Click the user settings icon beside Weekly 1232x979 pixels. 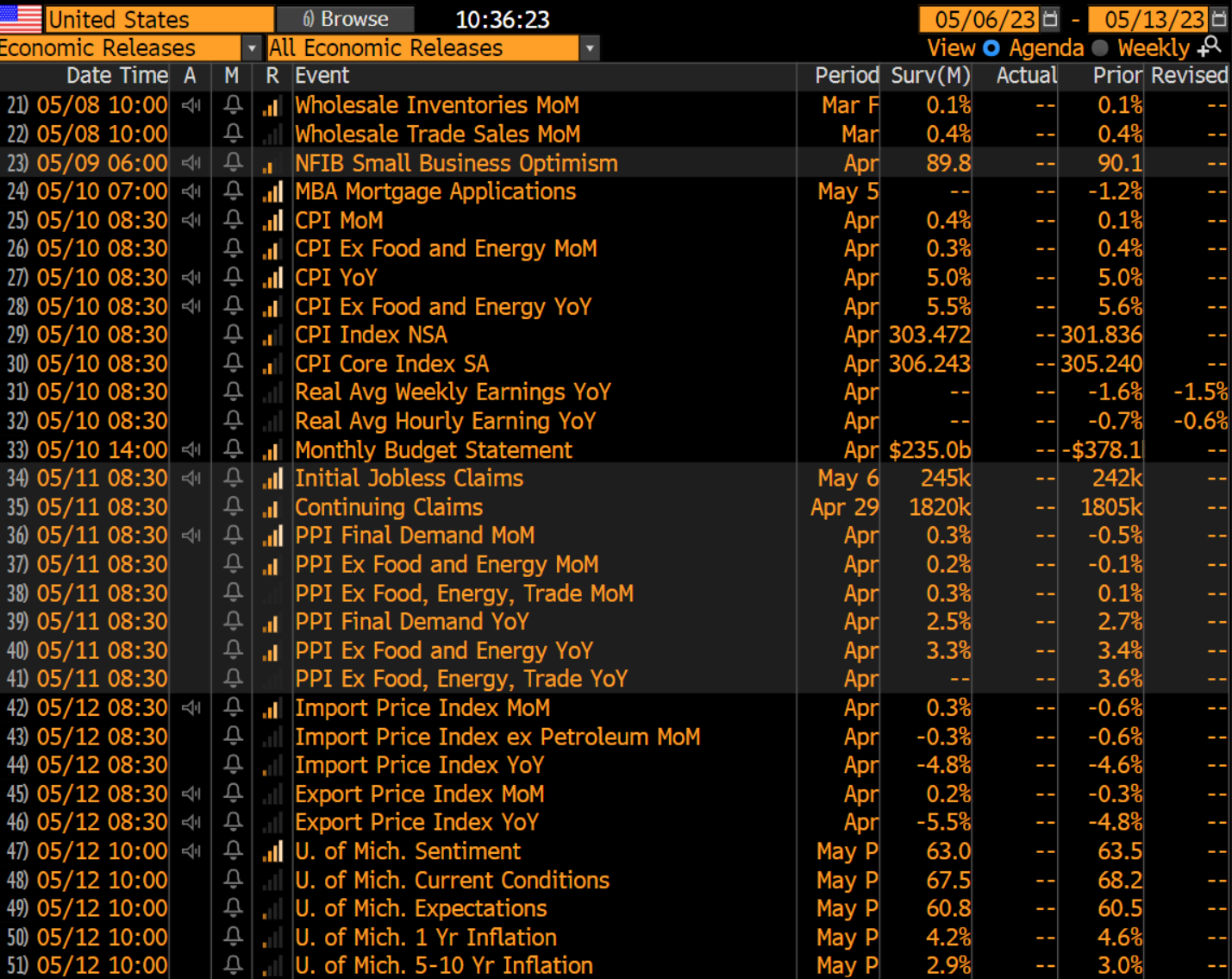(x=1210, y=47)
